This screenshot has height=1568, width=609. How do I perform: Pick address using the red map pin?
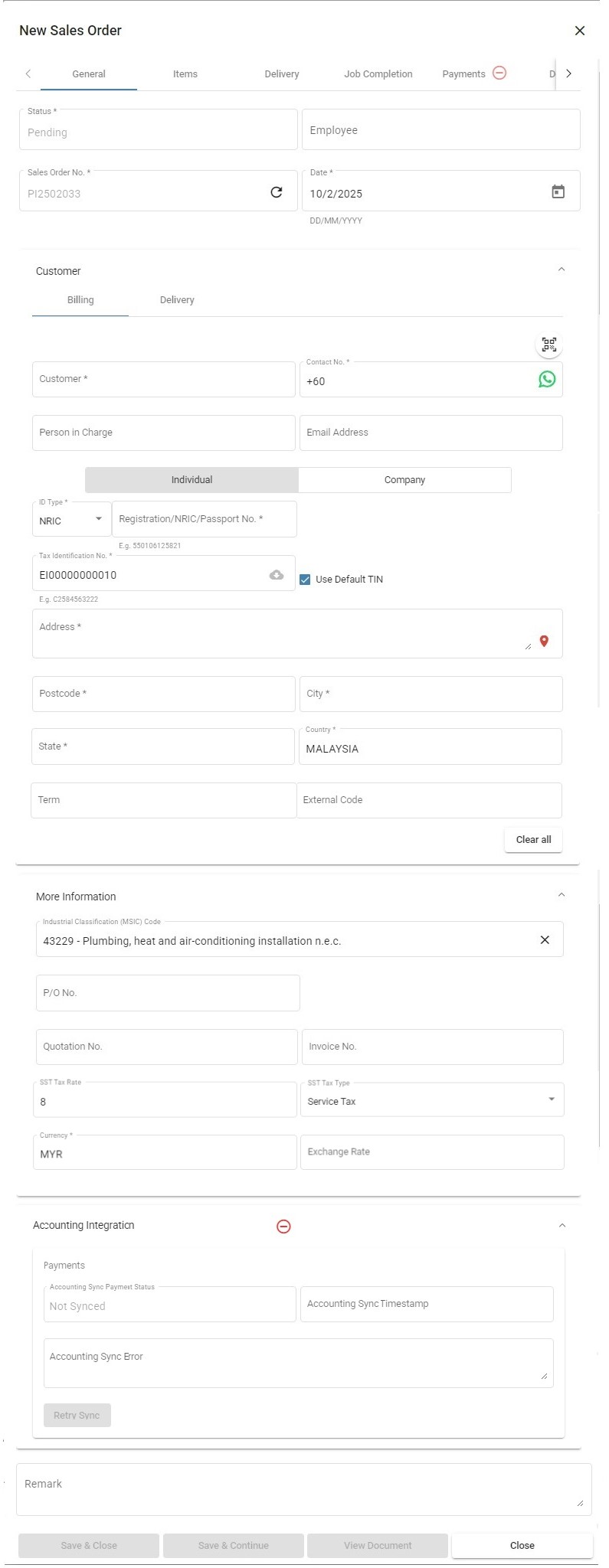pyautogui.click(x=544, y=642)
